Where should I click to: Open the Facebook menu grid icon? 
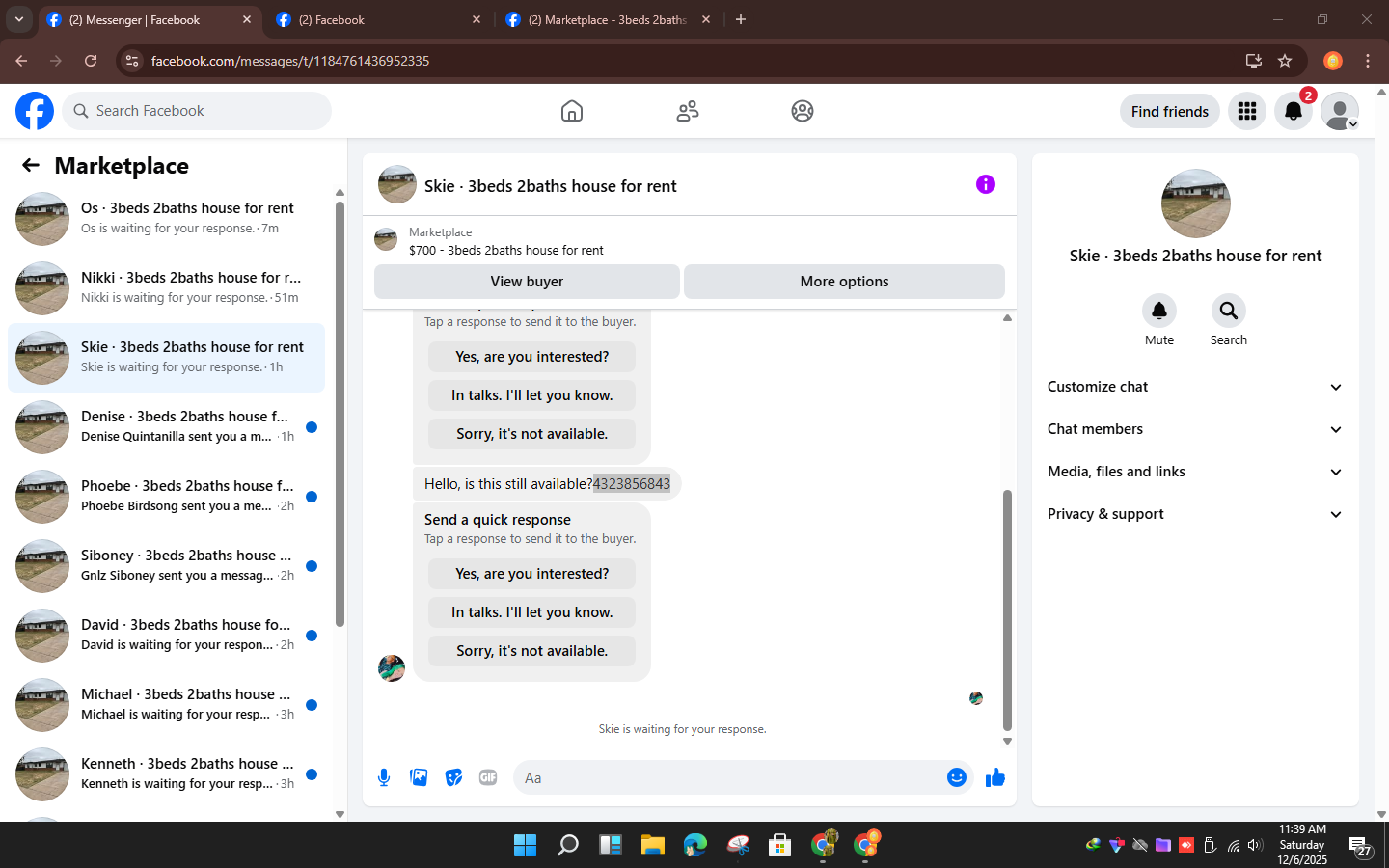[1247, 111]
